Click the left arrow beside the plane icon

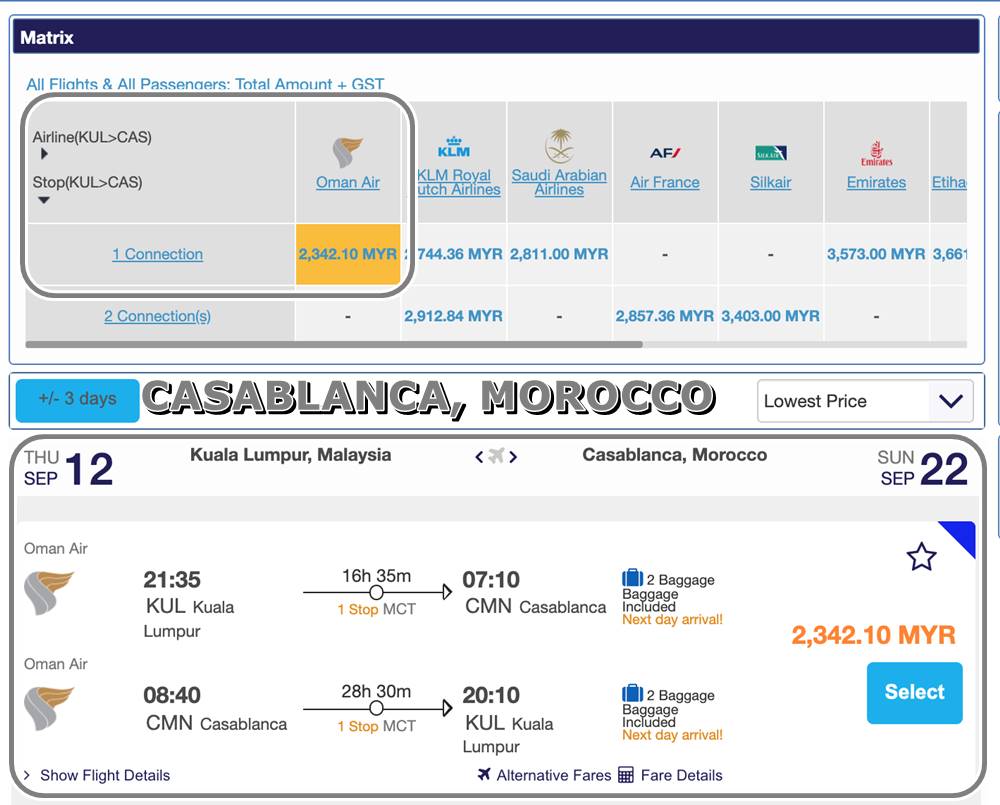[x=479, y=457]
